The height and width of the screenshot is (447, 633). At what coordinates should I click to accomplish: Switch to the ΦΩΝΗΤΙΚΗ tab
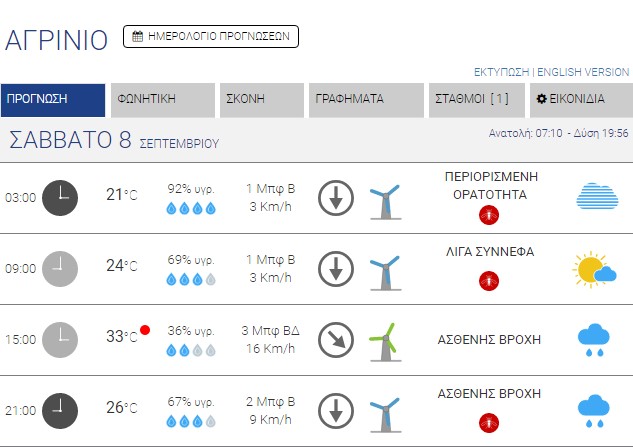(x=162, y=99)
